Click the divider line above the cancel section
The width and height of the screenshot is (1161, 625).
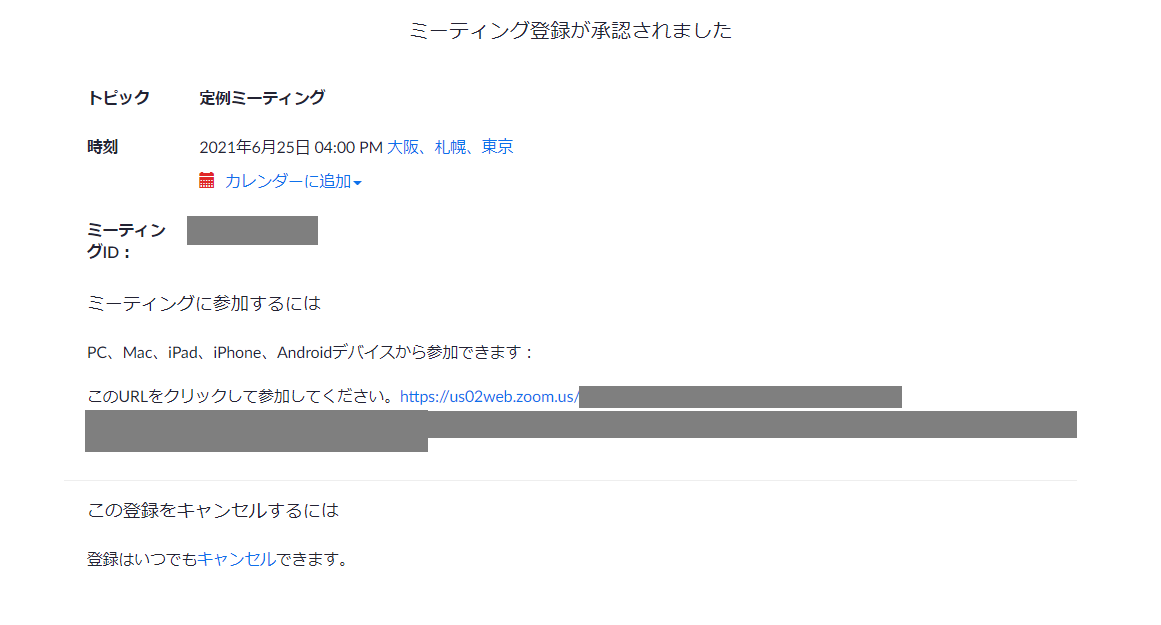pos(570,481)
